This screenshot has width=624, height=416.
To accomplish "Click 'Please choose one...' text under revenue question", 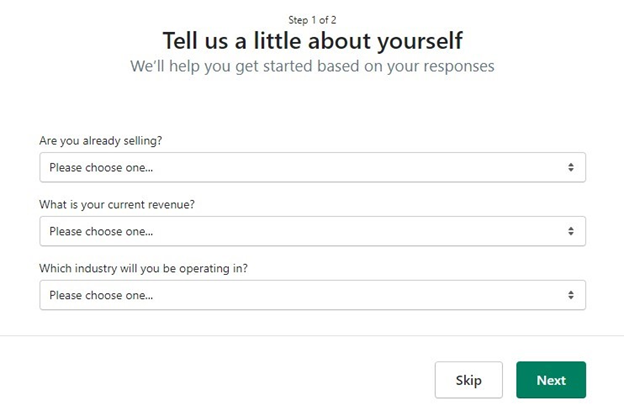I will (x=101, y=231).
